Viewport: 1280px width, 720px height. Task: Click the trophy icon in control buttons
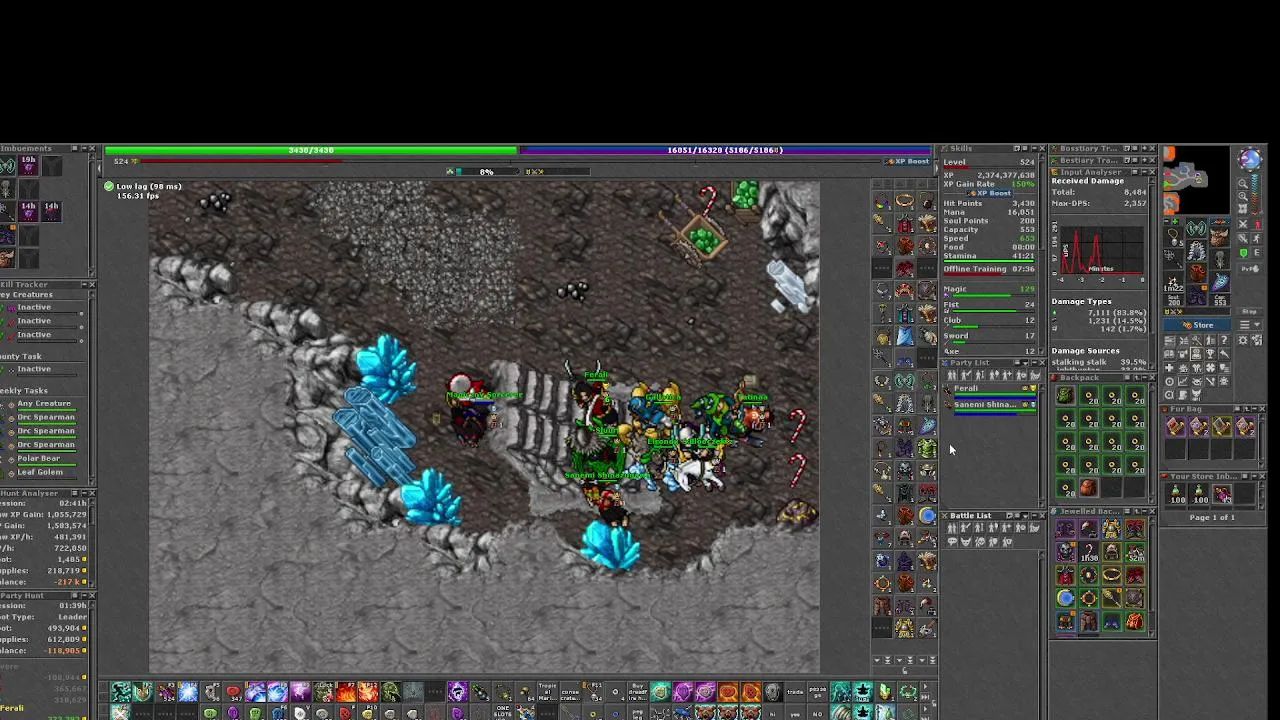[1210, 353]
